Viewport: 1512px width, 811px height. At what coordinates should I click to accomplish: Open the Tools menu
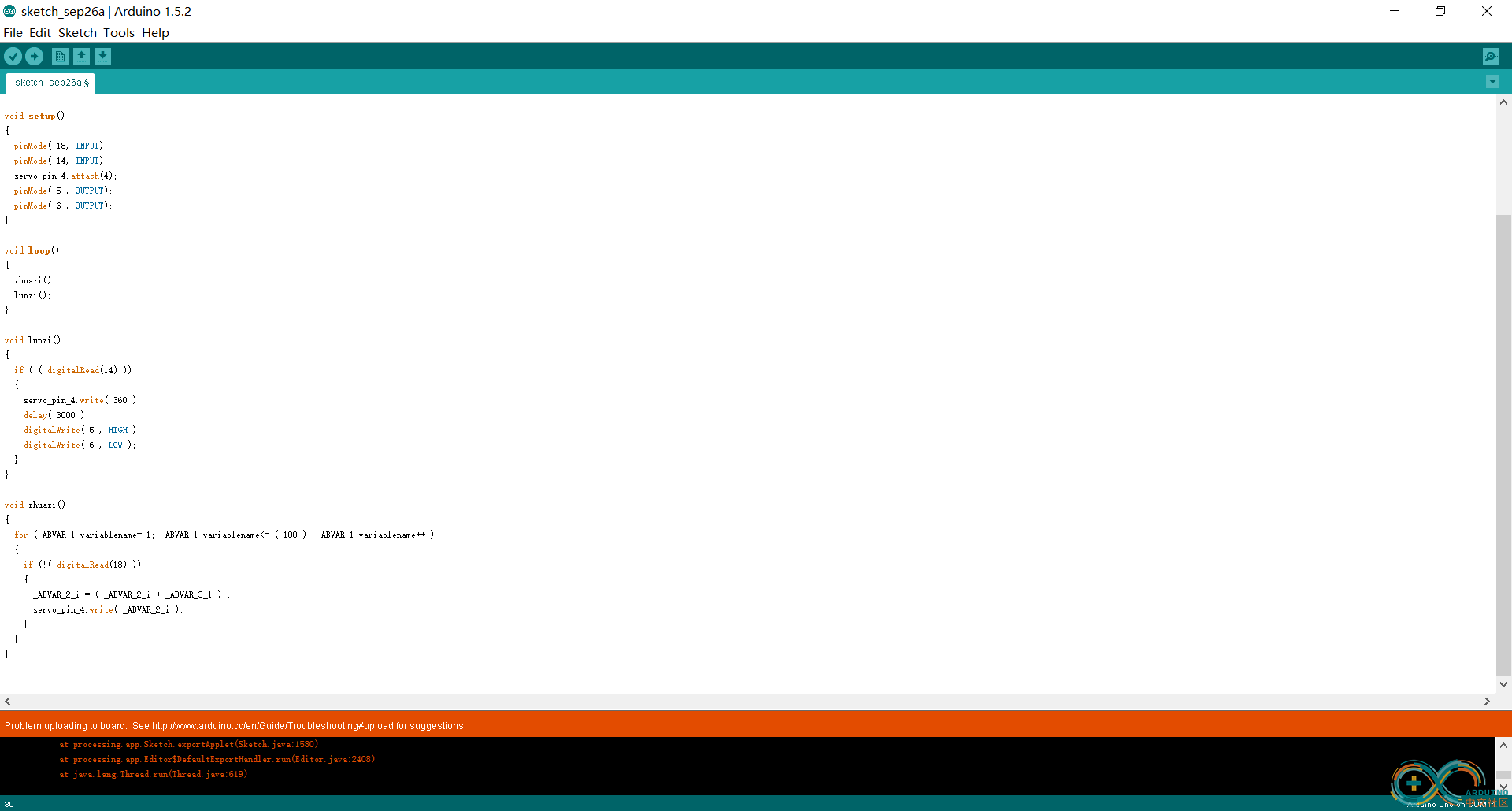119,32
